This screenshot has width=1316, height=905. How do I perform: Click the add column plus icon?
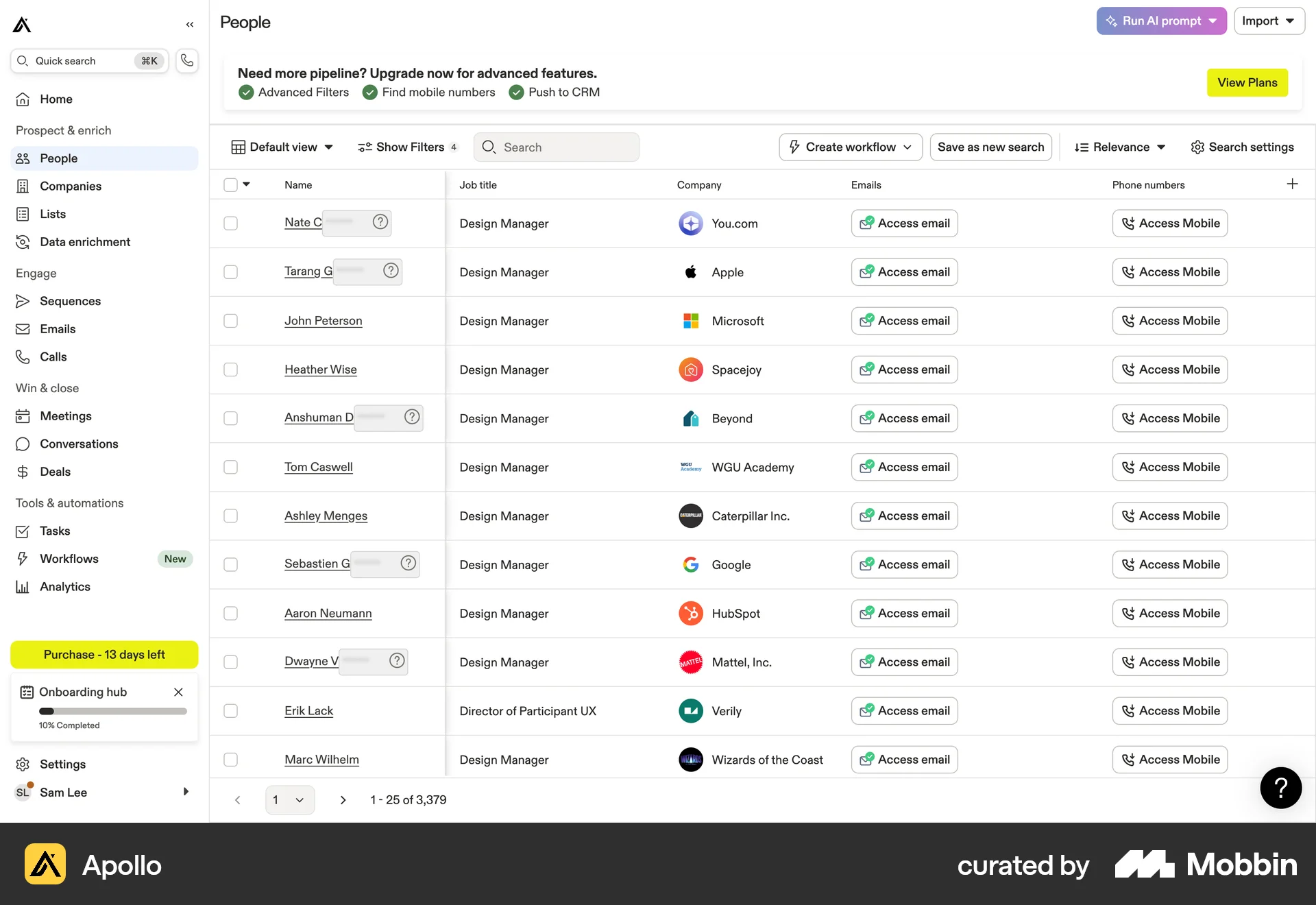(1293, 184)
